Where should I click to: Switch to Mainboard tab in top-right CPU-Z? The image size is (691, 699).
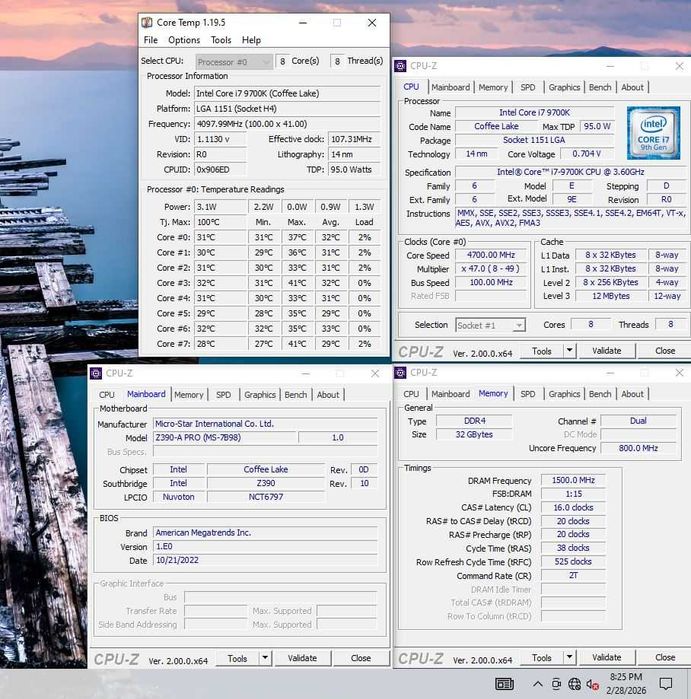(x=450, y=87)
